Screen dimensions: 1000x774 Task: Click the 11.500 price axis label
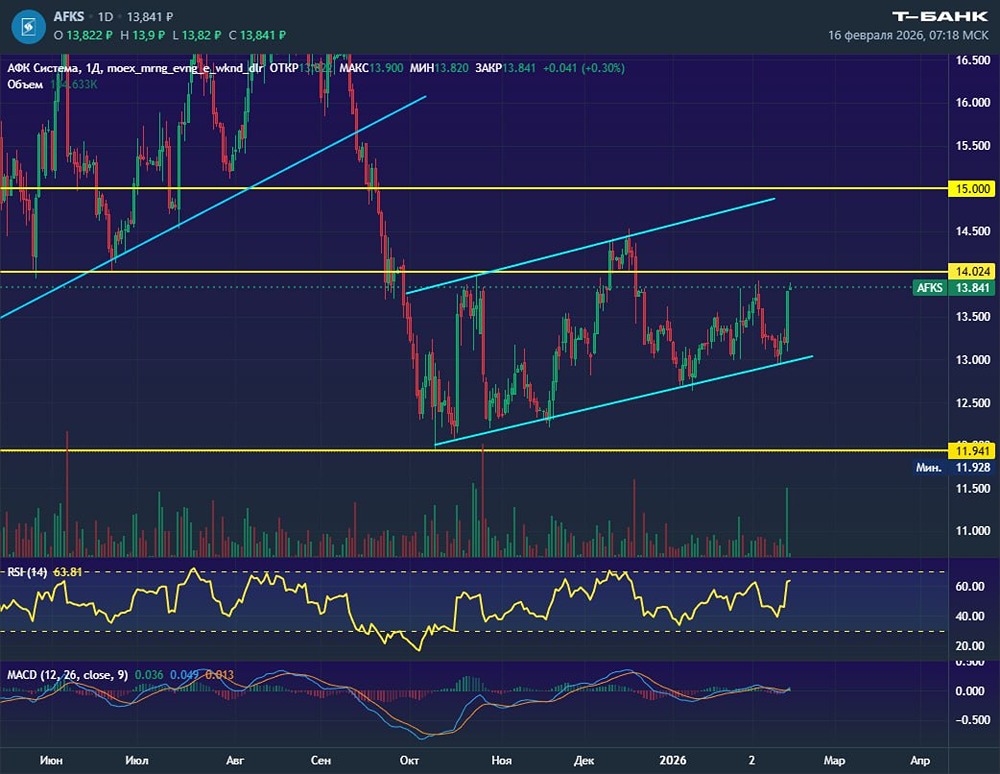tap(973, 489)
